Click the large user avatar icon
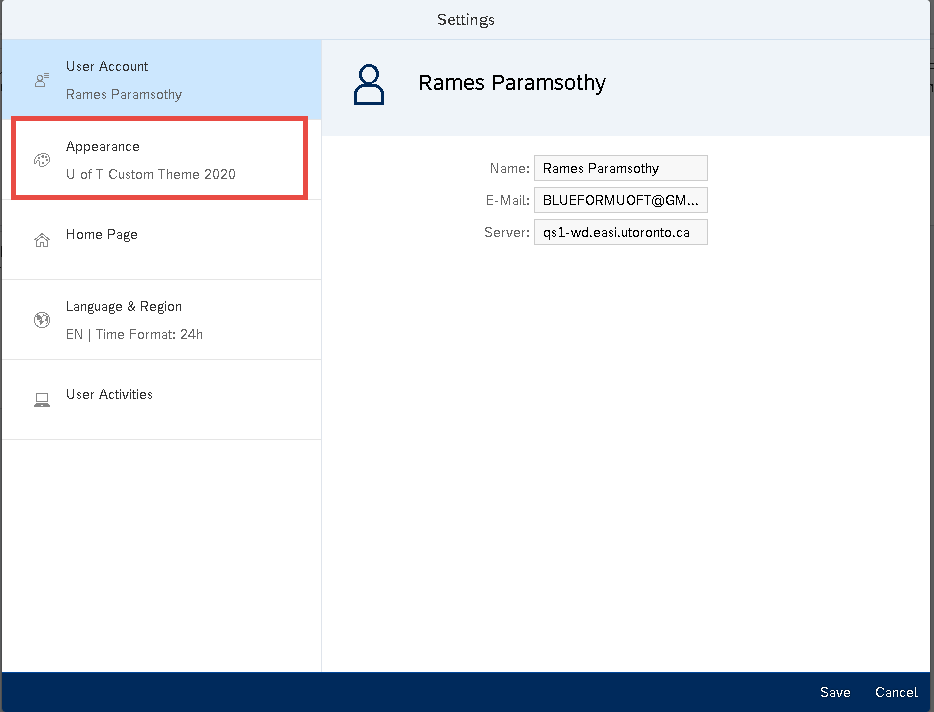 [369, 85]
